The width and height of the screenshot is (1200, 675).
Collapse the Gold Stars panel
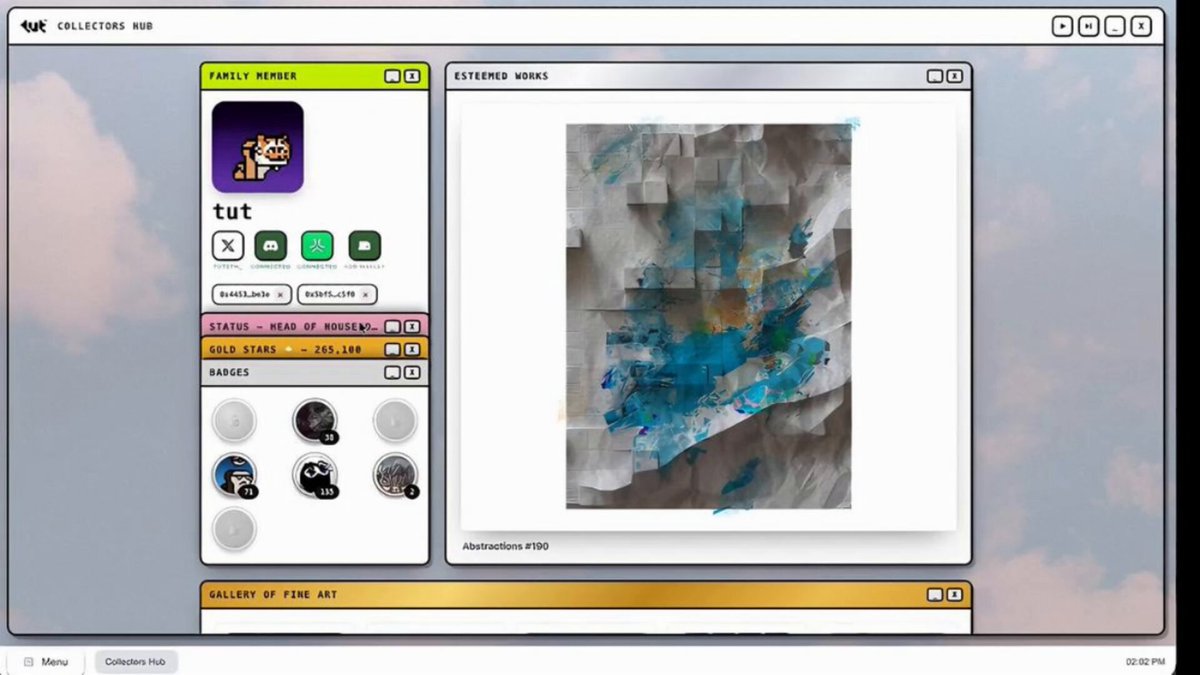(x=392, y=350)
